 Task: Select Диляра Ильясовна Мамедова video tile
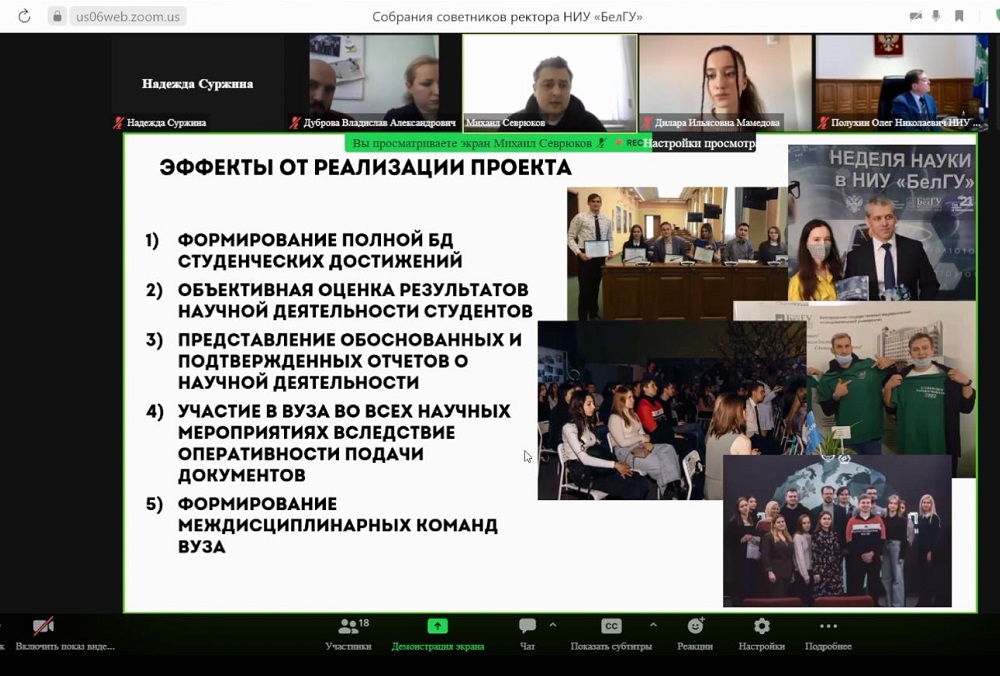tap(724, 82)
